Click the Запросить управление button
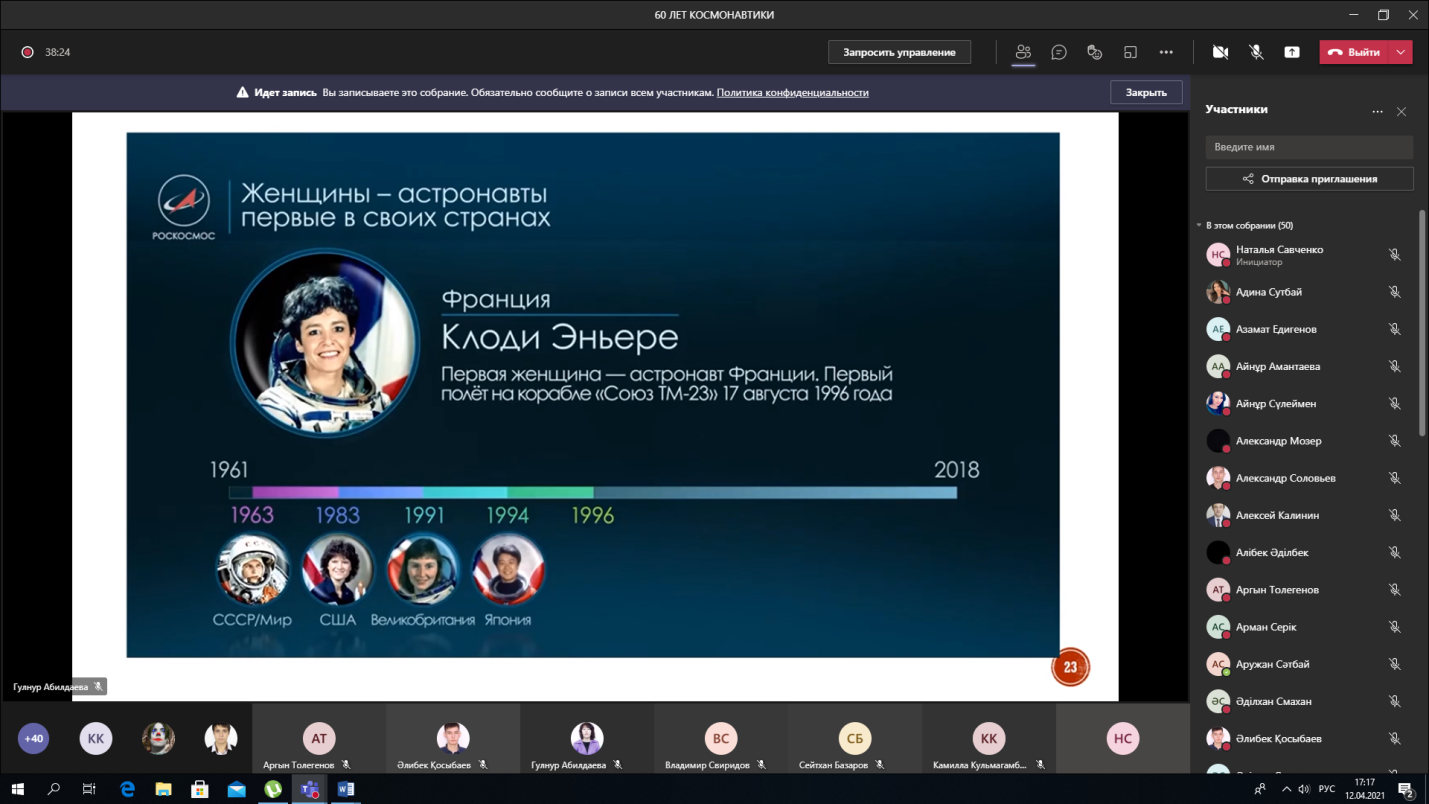This screenshot has width=1429, height=804. tap(899, 52)
